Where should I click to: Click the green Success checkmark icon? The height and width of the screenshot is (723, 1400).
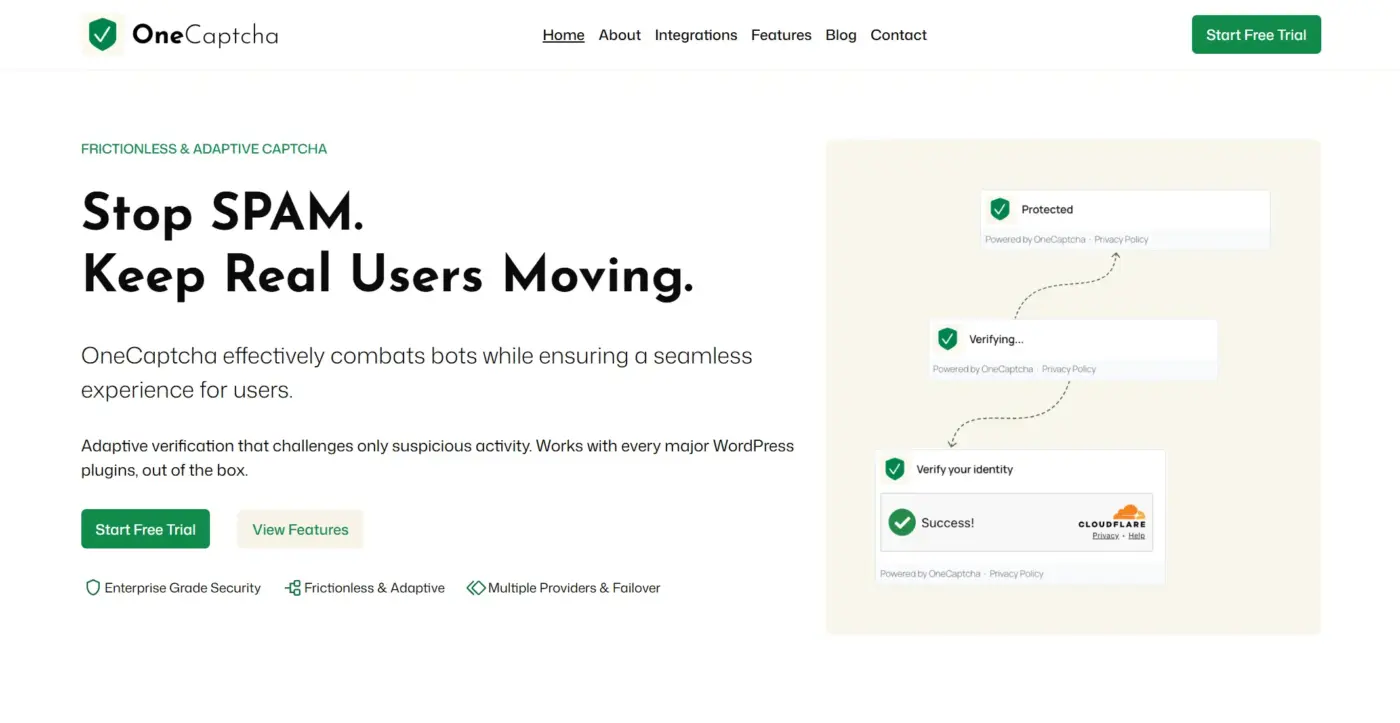pos(902,522)
